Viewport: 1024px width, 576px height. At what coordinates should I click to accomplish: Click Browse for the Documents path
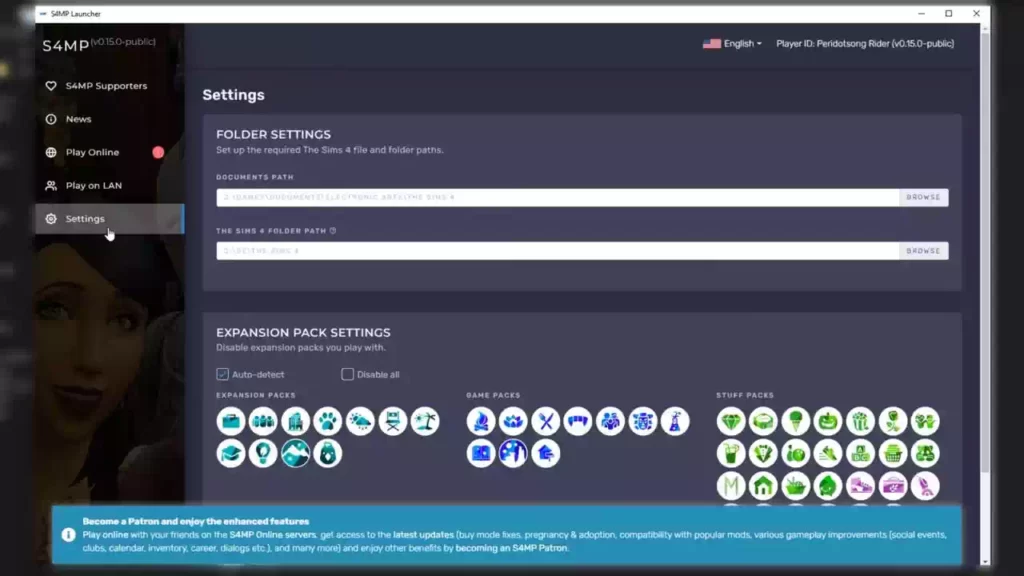click(923, 197)
